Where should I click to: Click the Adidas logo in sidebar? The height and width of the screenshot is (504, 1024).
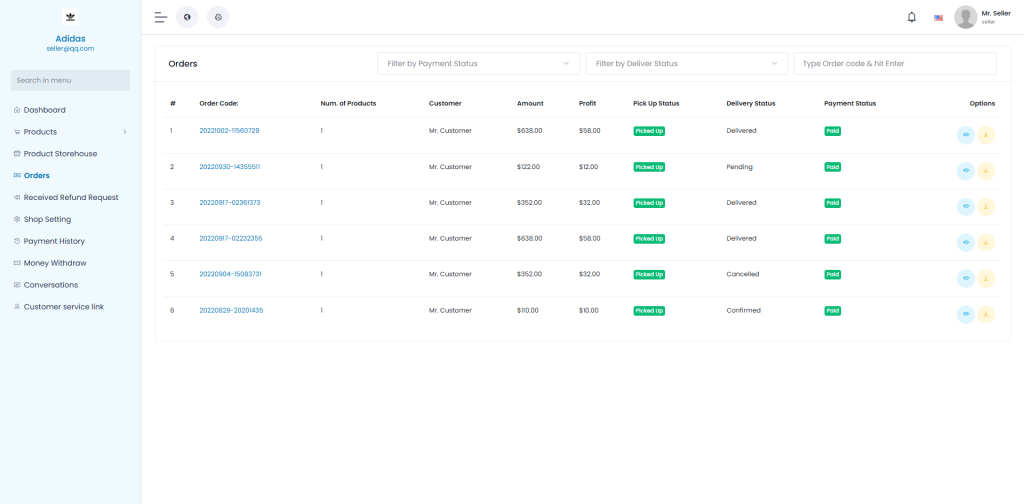click(70, 17)
